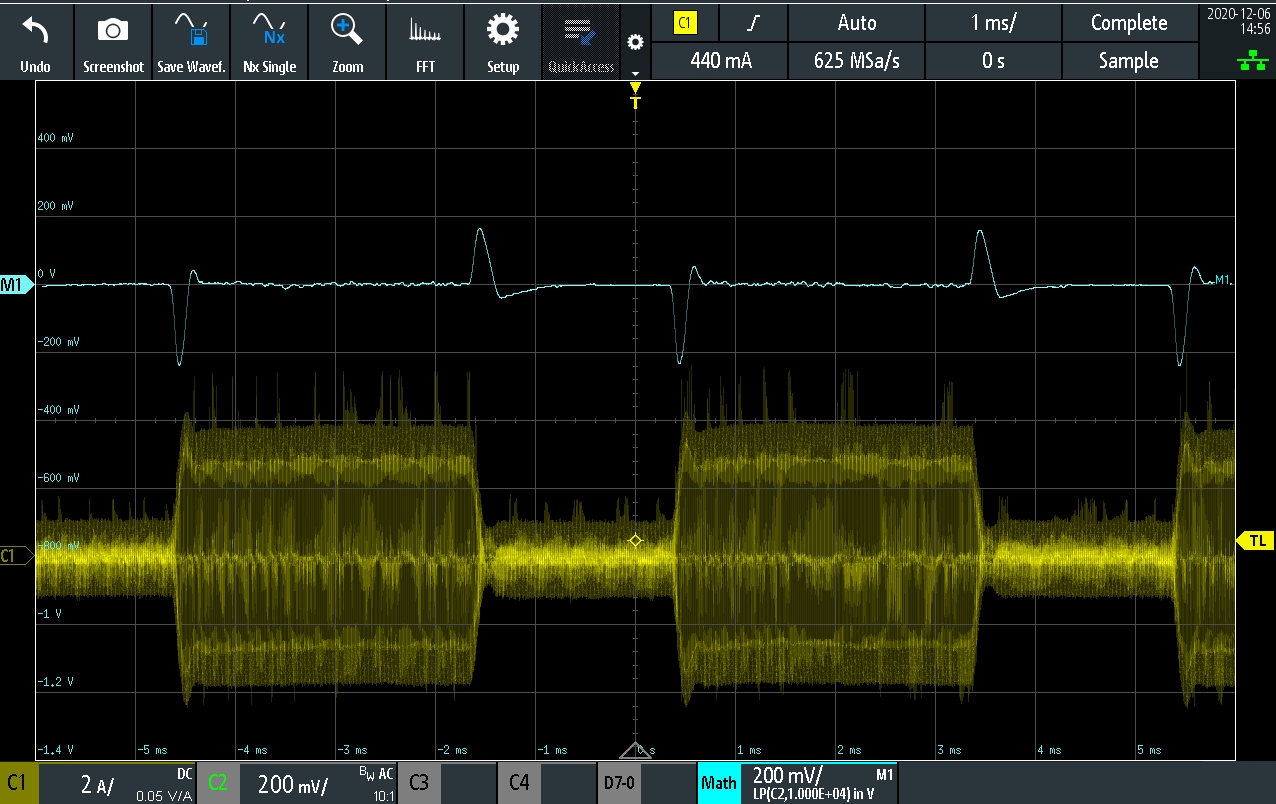Enable channel C3
This screenshot has height=804, width=1276.
(419, 783)
